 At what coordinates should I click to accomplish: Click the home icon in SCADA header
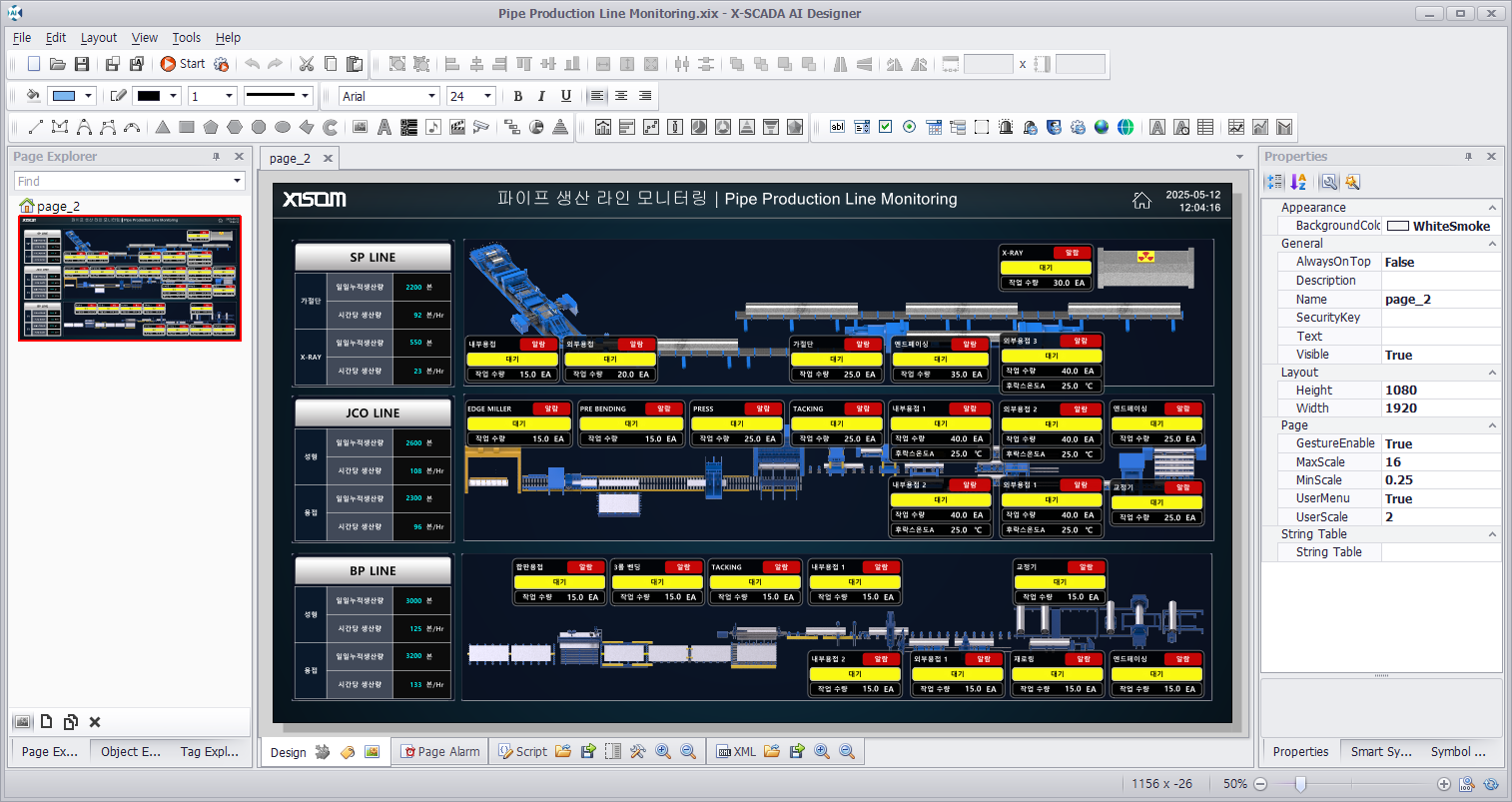coord(1141,200)
